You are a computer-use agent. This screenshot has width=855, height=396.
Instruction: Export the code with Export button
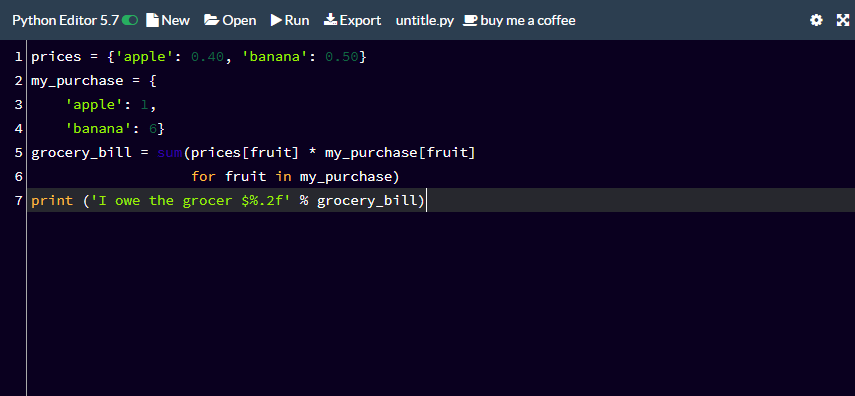352,20
